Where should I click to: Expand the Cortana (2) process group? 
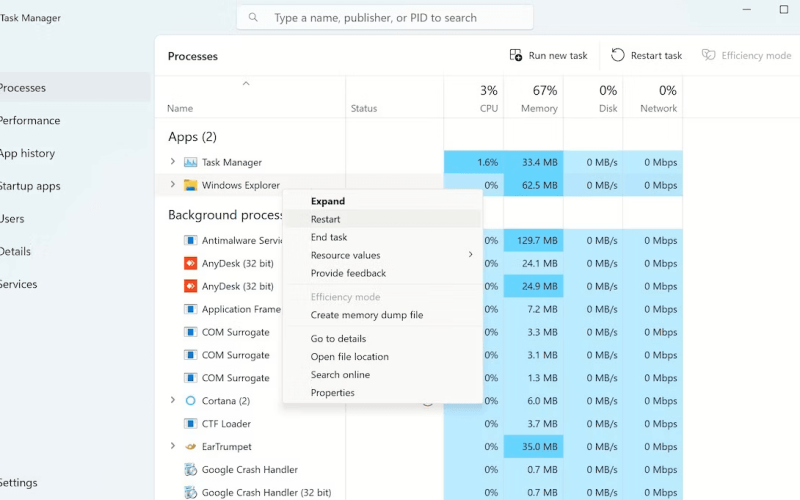tap(172, 401)
